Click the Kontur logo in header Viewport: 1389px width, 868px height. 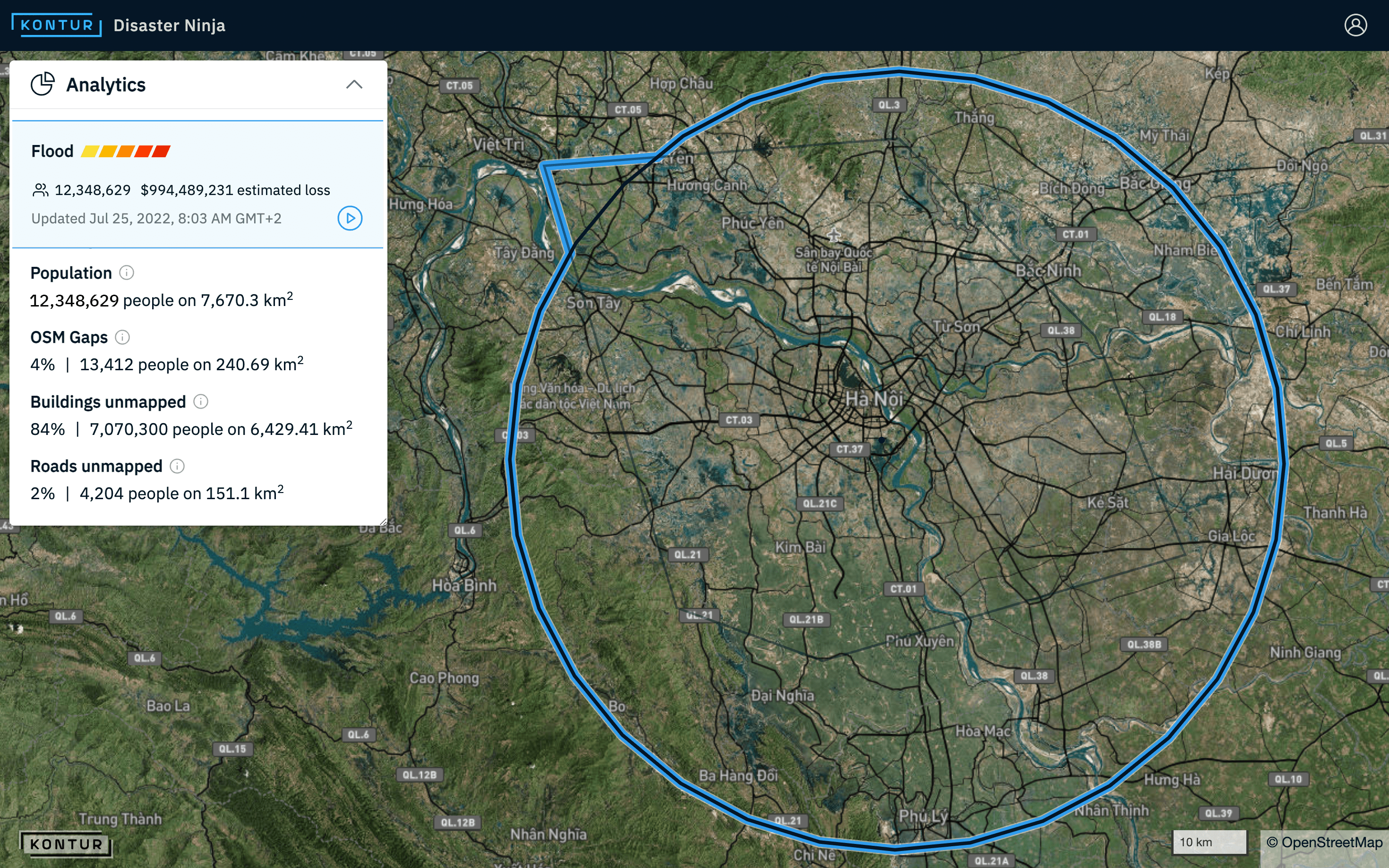coord(56,25)
